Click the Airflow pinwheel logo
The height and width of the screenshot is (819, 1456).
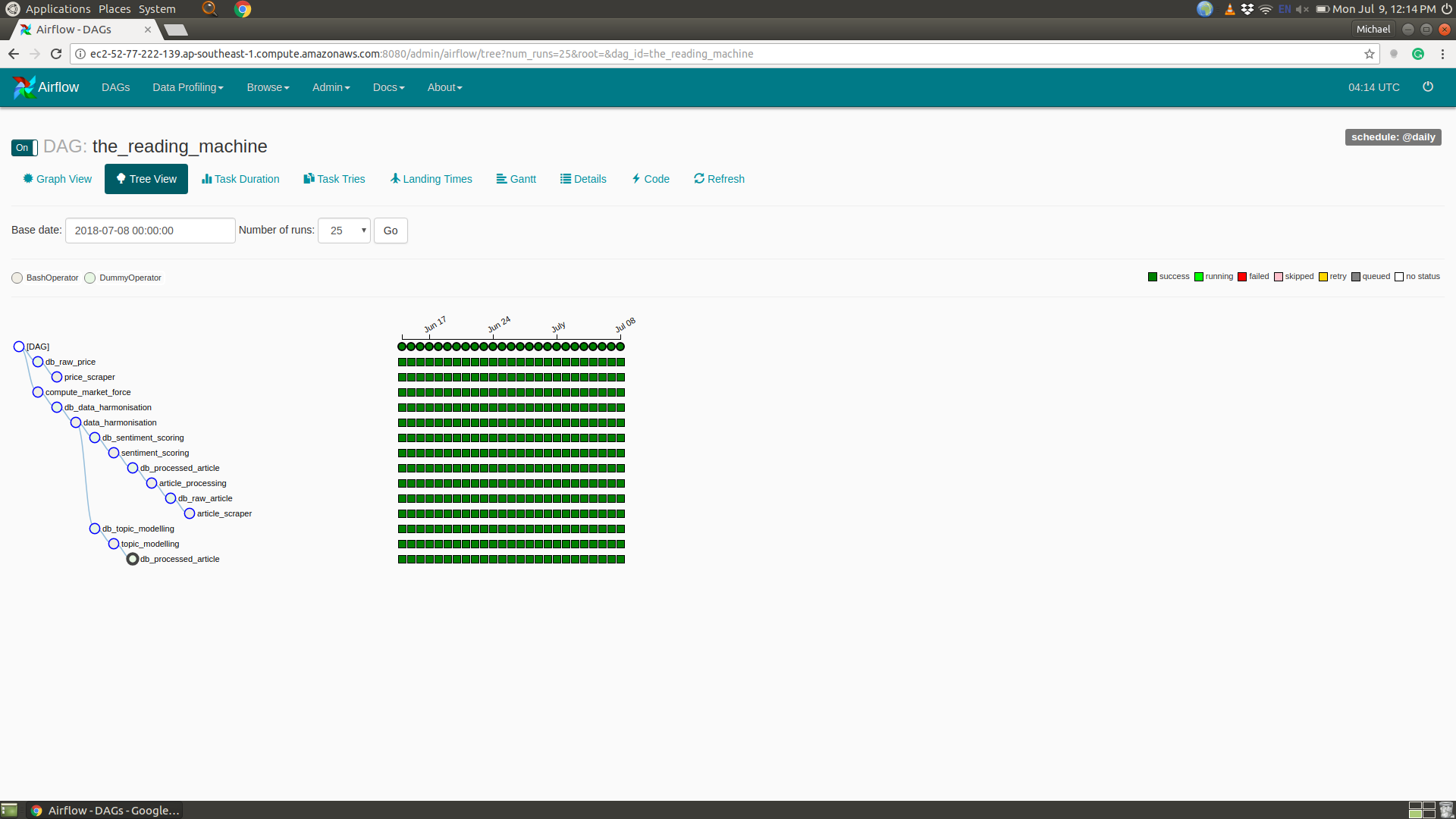pos(24,87)
